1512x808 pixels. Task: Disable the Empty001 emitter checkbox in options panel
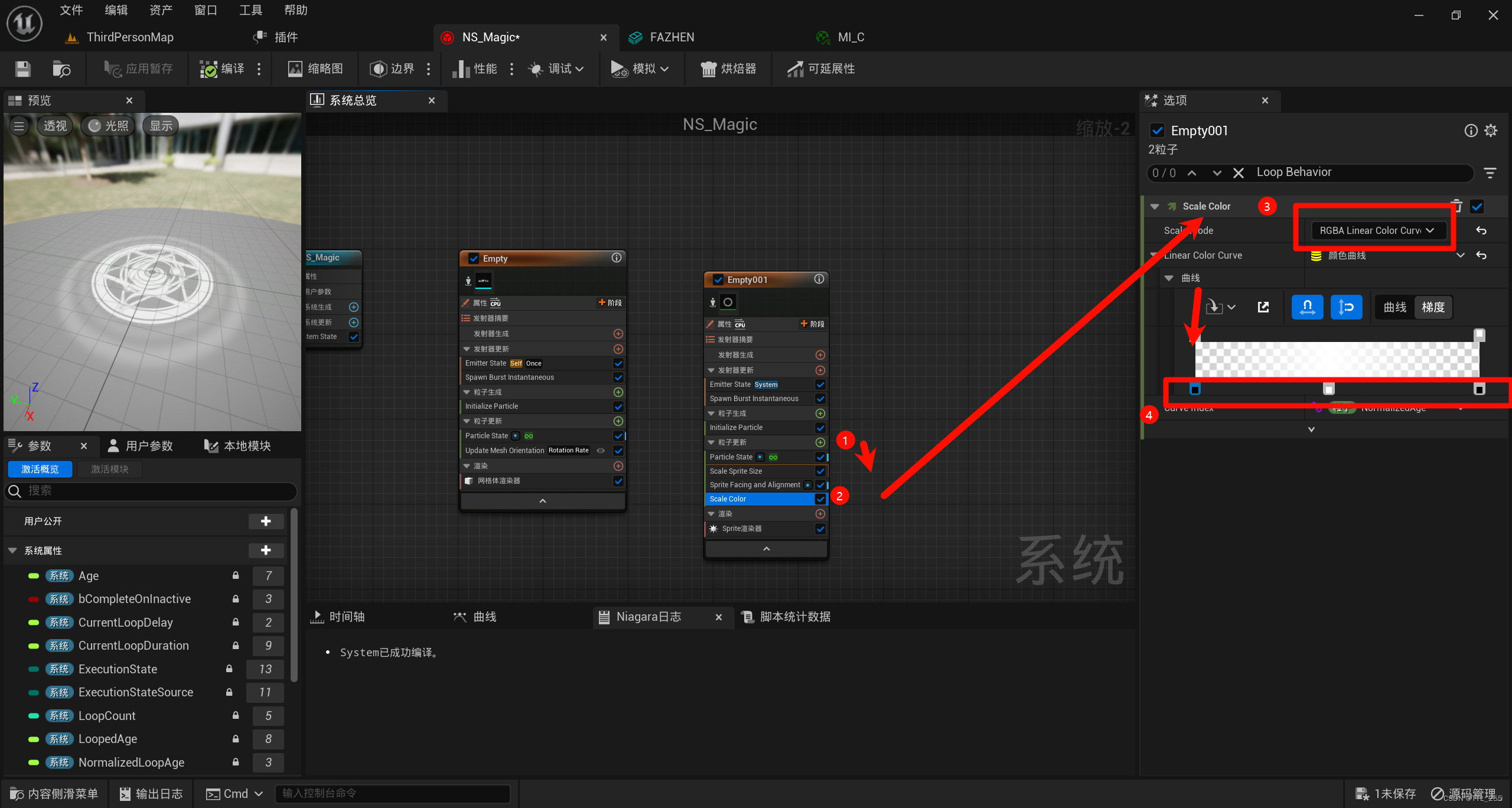[1158, 131]
